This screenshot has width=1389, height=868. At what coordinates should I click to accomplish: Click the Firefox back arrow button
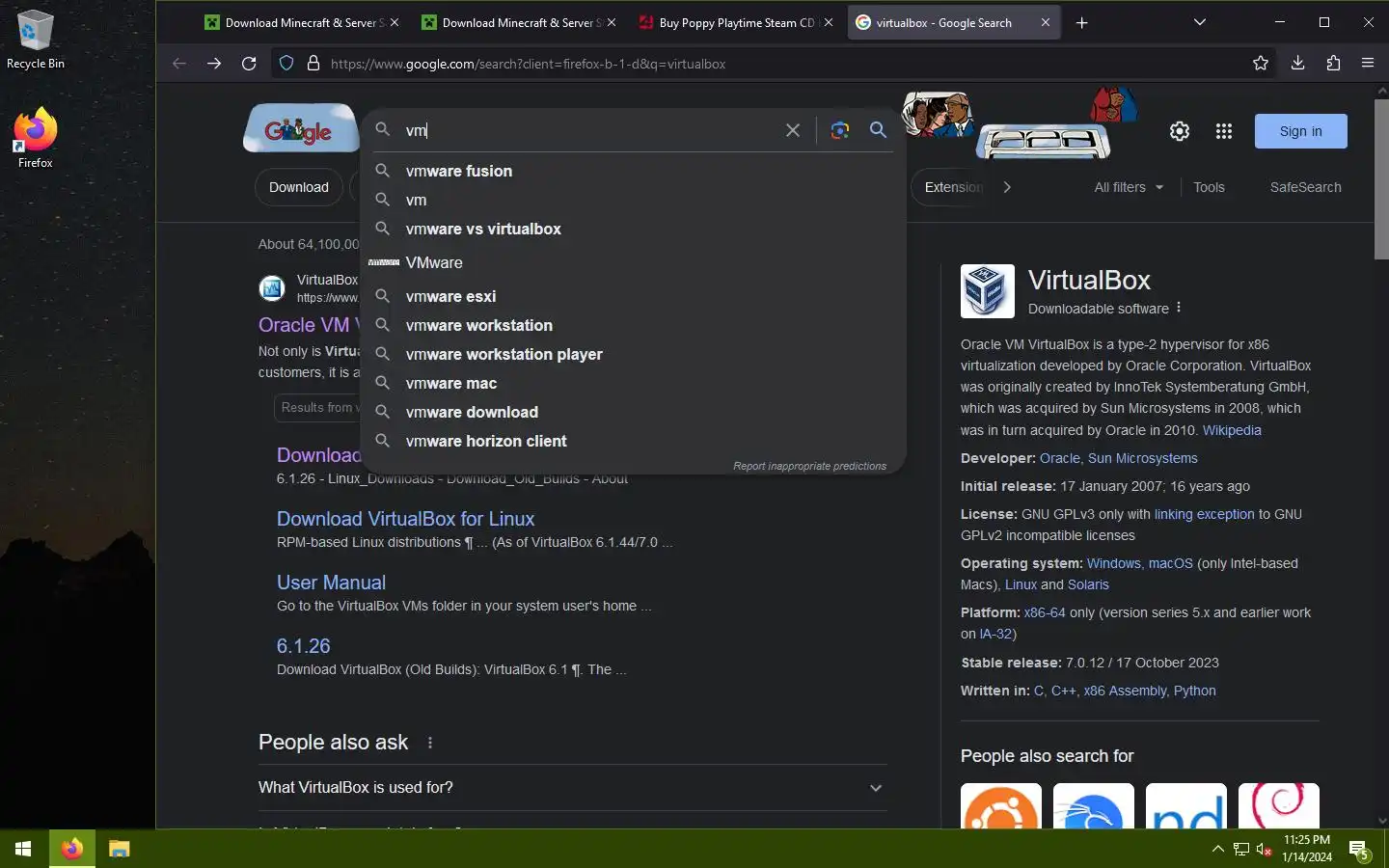[179, 64]
